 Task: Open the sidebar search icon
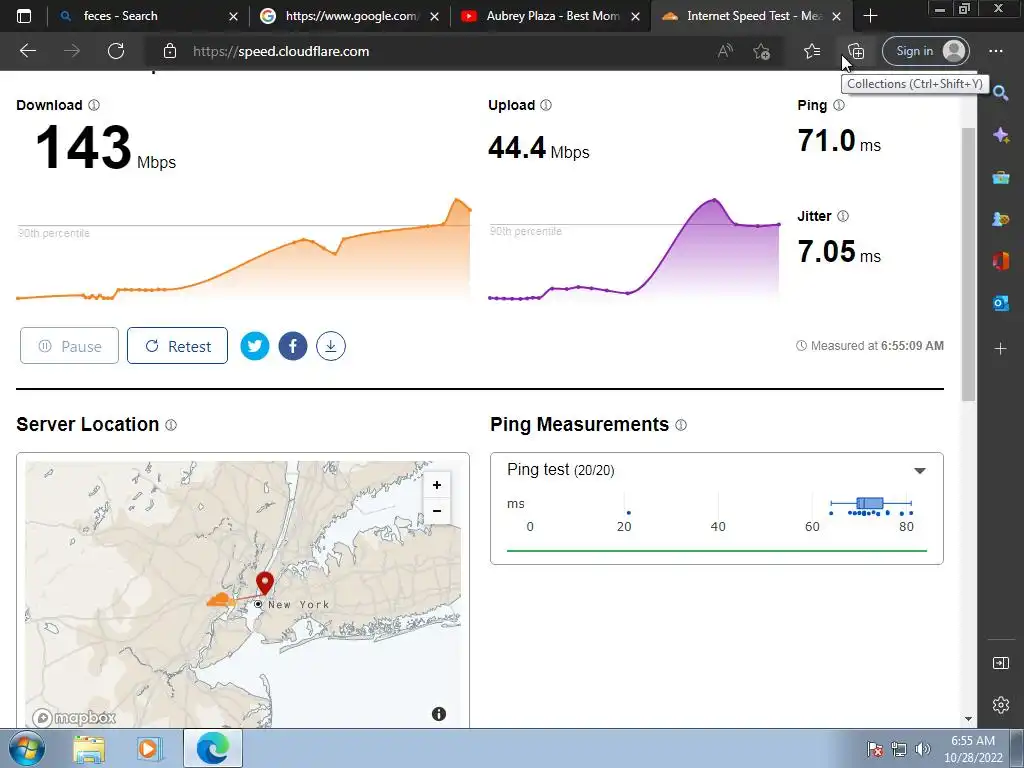pyautogui.click(x=1000, y=93)
